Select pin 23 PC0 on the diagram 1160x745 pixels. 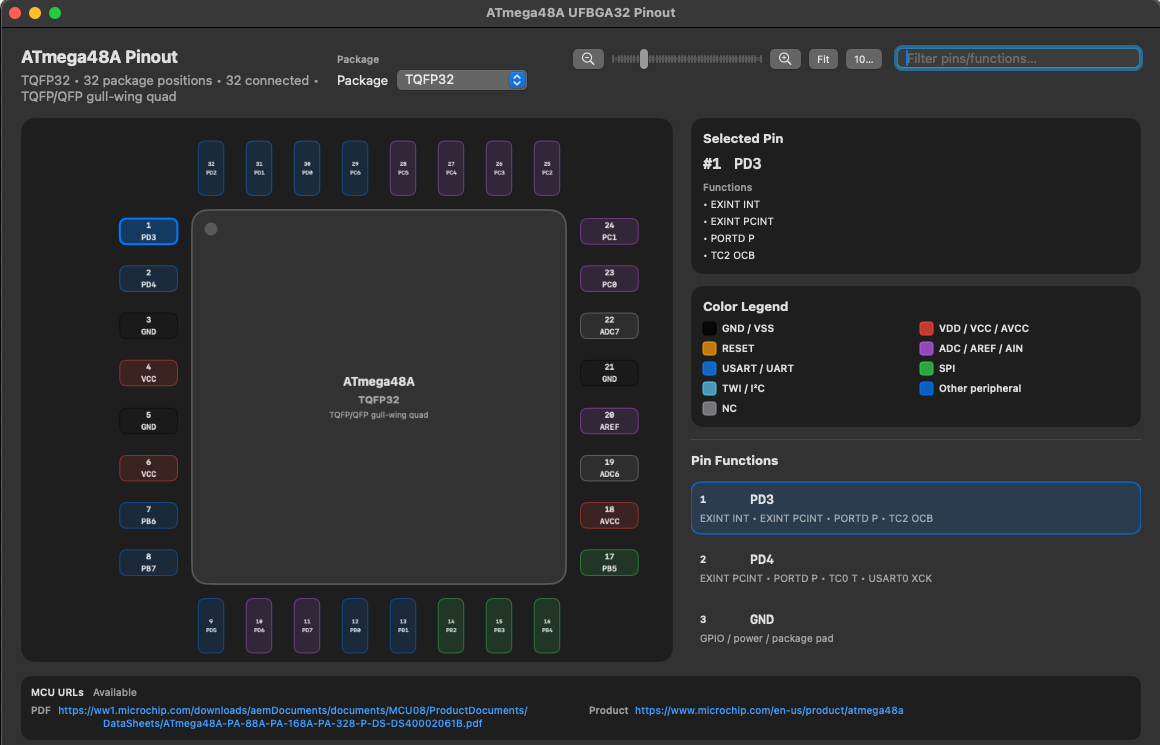coord(610,279)
